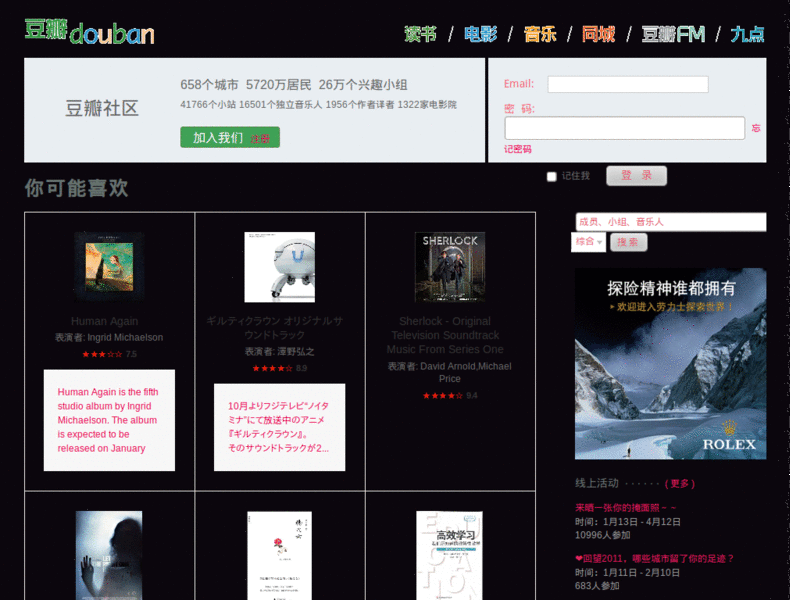Click the Human Again description box
The height and width of the screenshot is (600, 800).
pyautogui.click(x=109, y=420)
